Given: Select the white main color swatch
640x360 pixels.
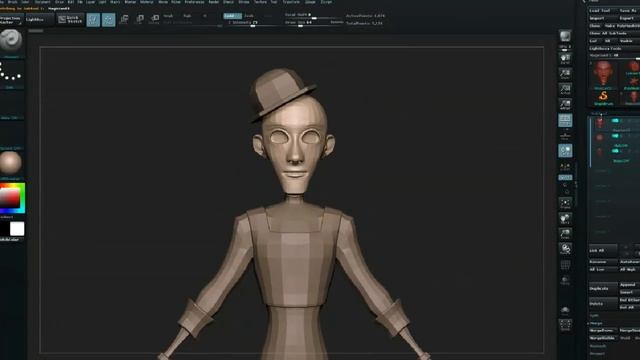Looking at the screenshot, I should click(17, 229).
